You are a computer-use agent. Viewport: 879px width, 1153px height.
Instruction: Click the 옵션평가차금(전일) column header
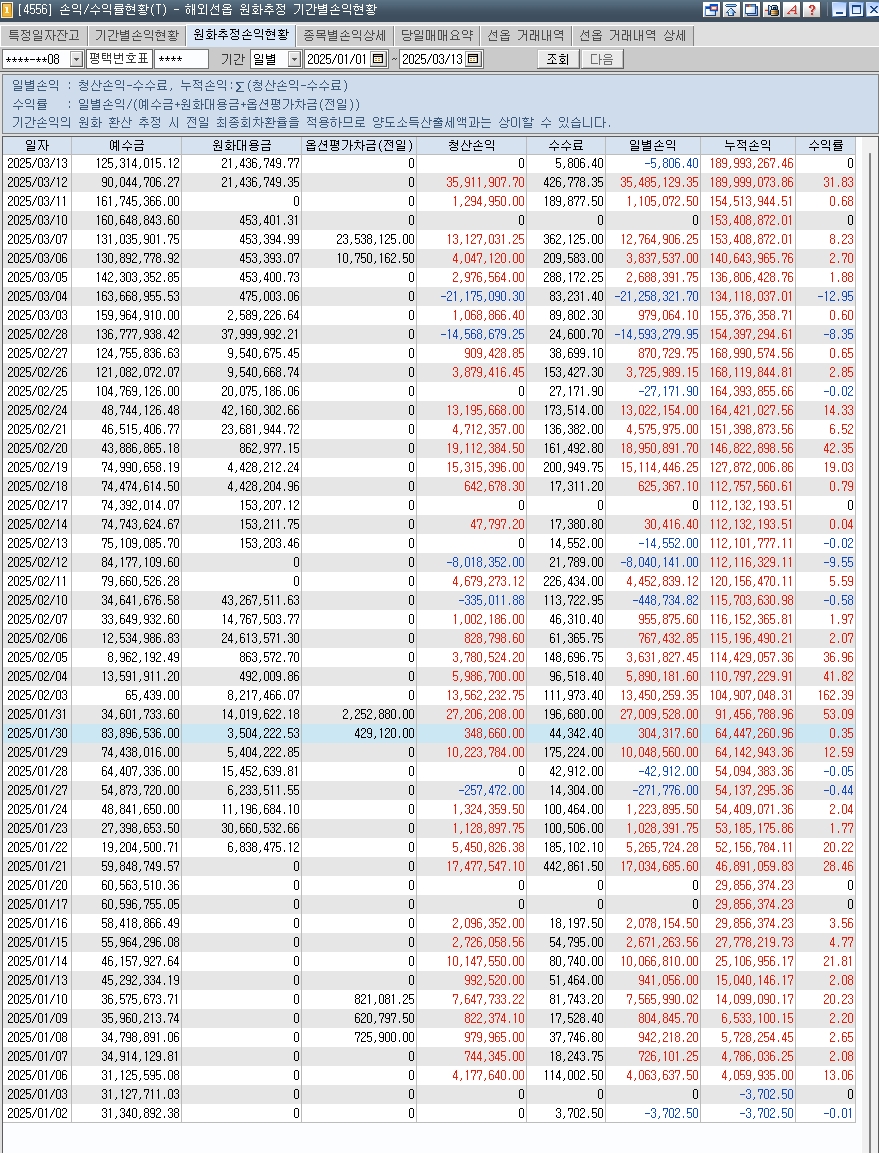tap(359, 146)
